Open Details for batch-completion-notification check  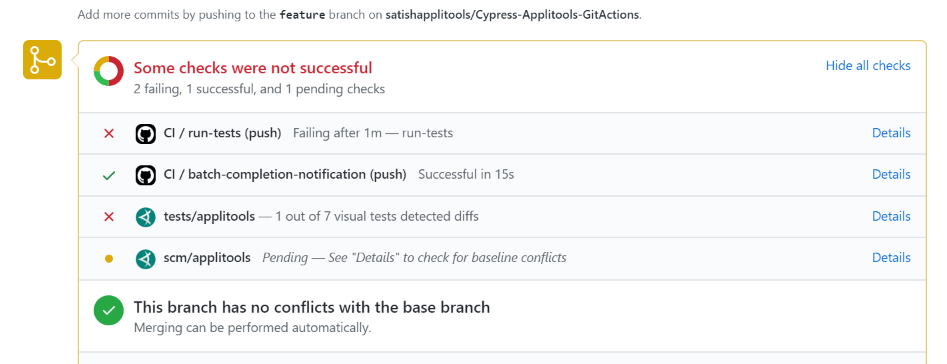[891, 174]
